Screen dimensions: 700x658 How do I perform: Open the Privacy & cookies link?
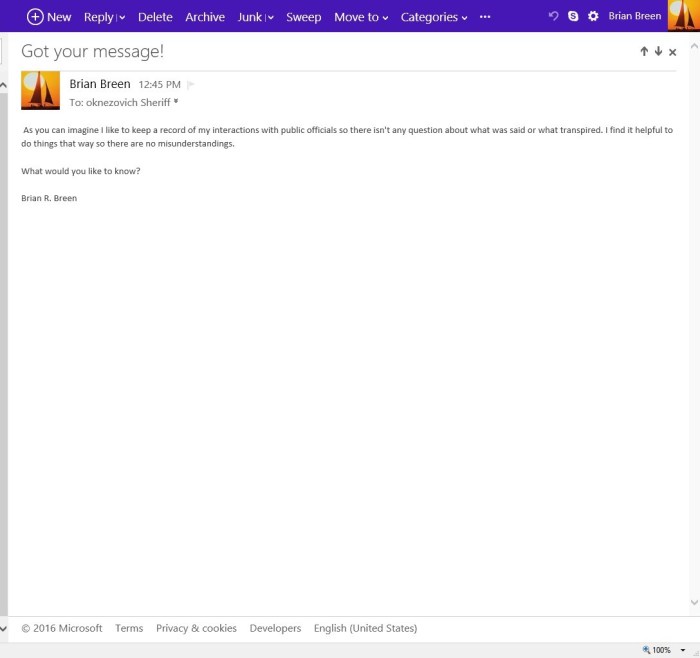coord(196,628)
